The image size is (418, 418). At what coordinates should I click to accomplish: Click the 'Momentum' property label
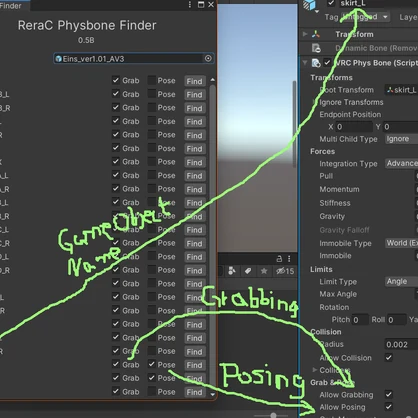click(339, 189)
